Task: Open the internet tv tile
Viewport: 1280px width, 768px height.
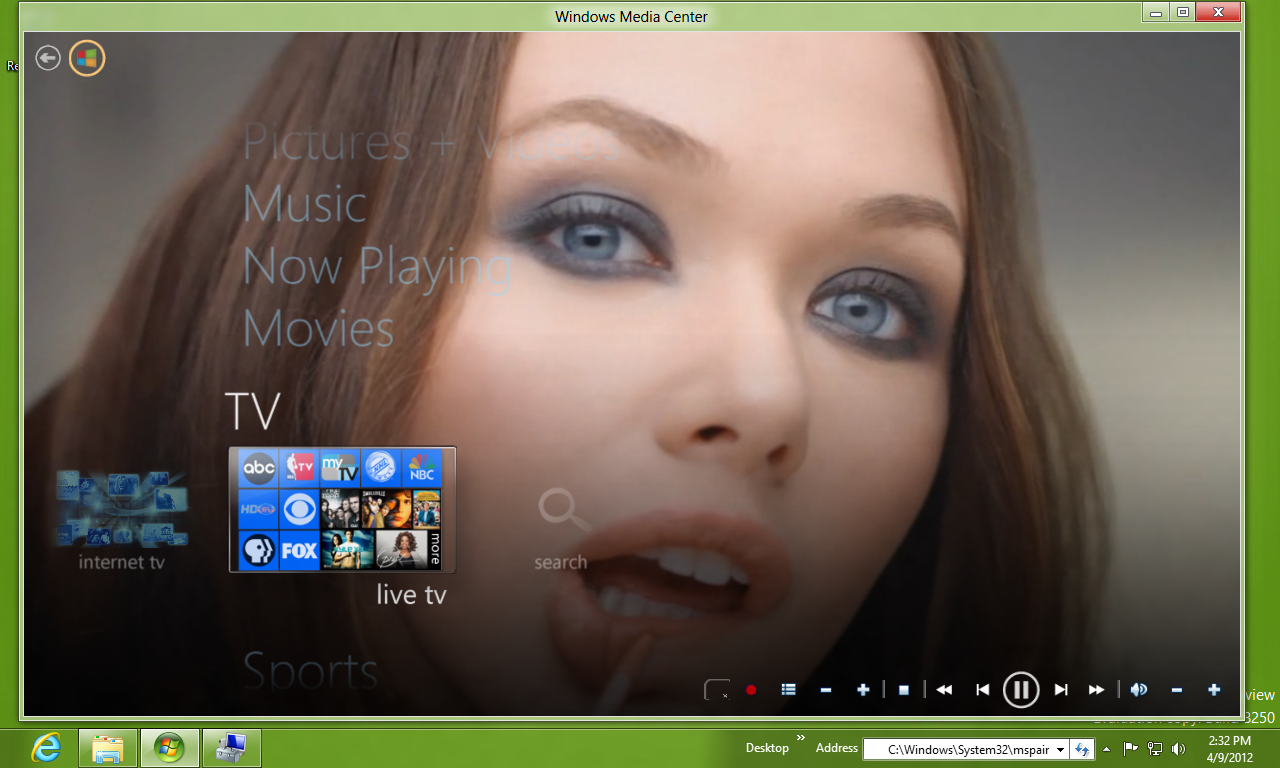Action: (x=122, y=520)
